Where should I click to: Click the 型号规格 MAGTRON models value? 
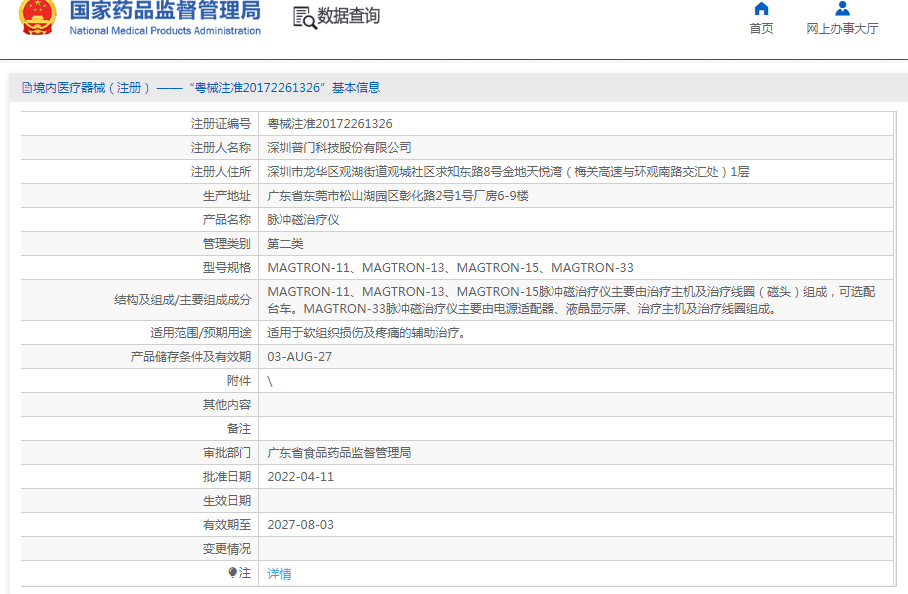pyautogui.click(x=450, y=268)
